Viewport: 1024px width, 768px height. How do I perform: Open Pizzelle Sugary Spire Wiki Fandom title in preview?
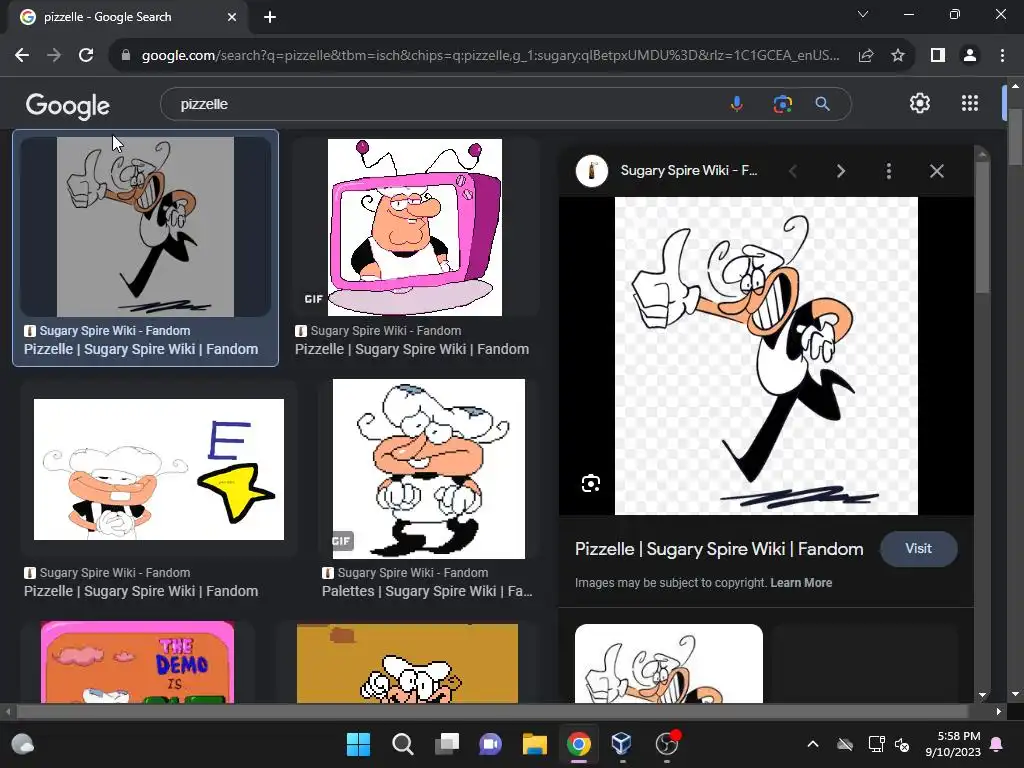pyautogui.click(x=718, y=549)
